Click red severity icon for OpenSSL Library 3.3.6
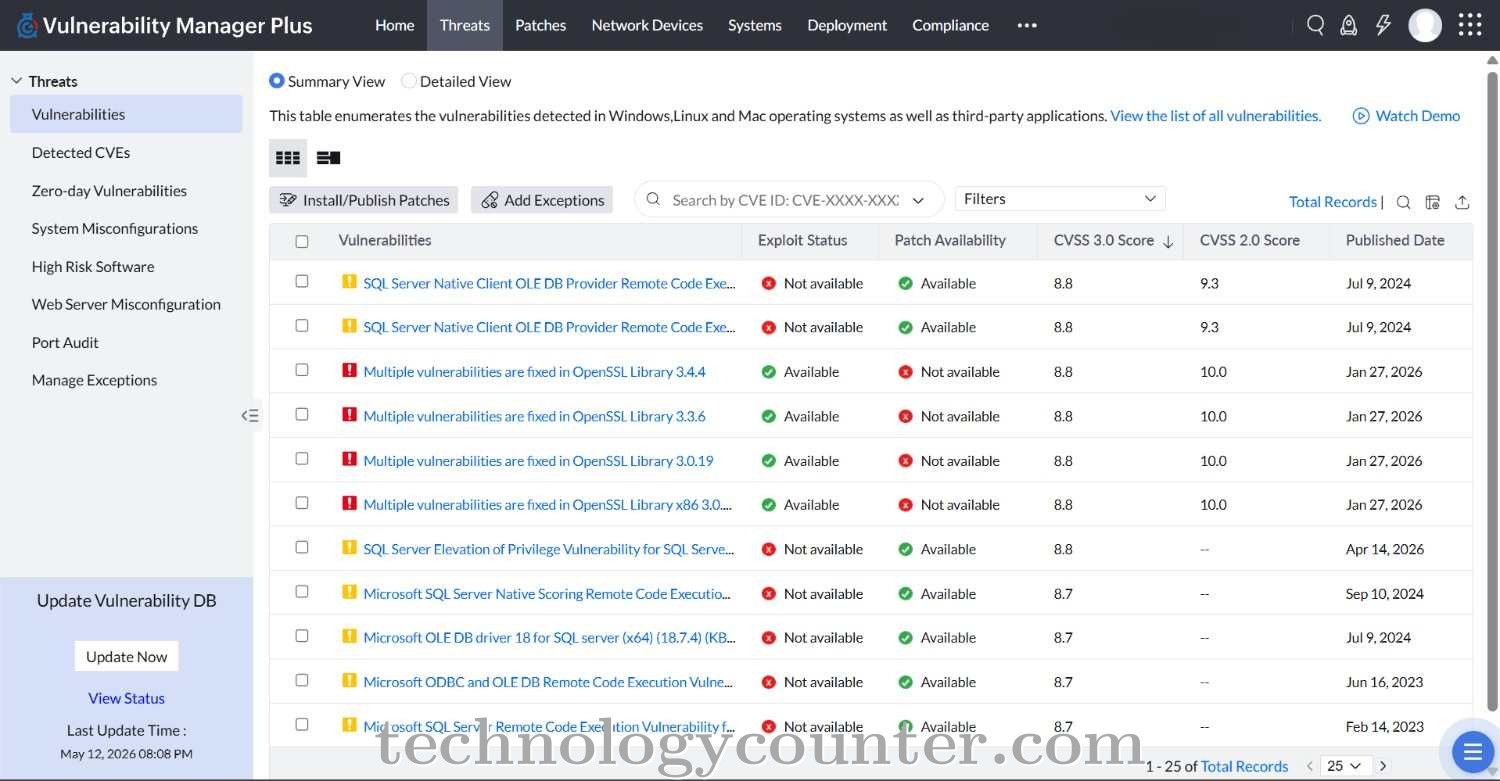Image resolution: width=1500 pixels, height=781 pixels. pyautogui.click(x=349, y=415)
